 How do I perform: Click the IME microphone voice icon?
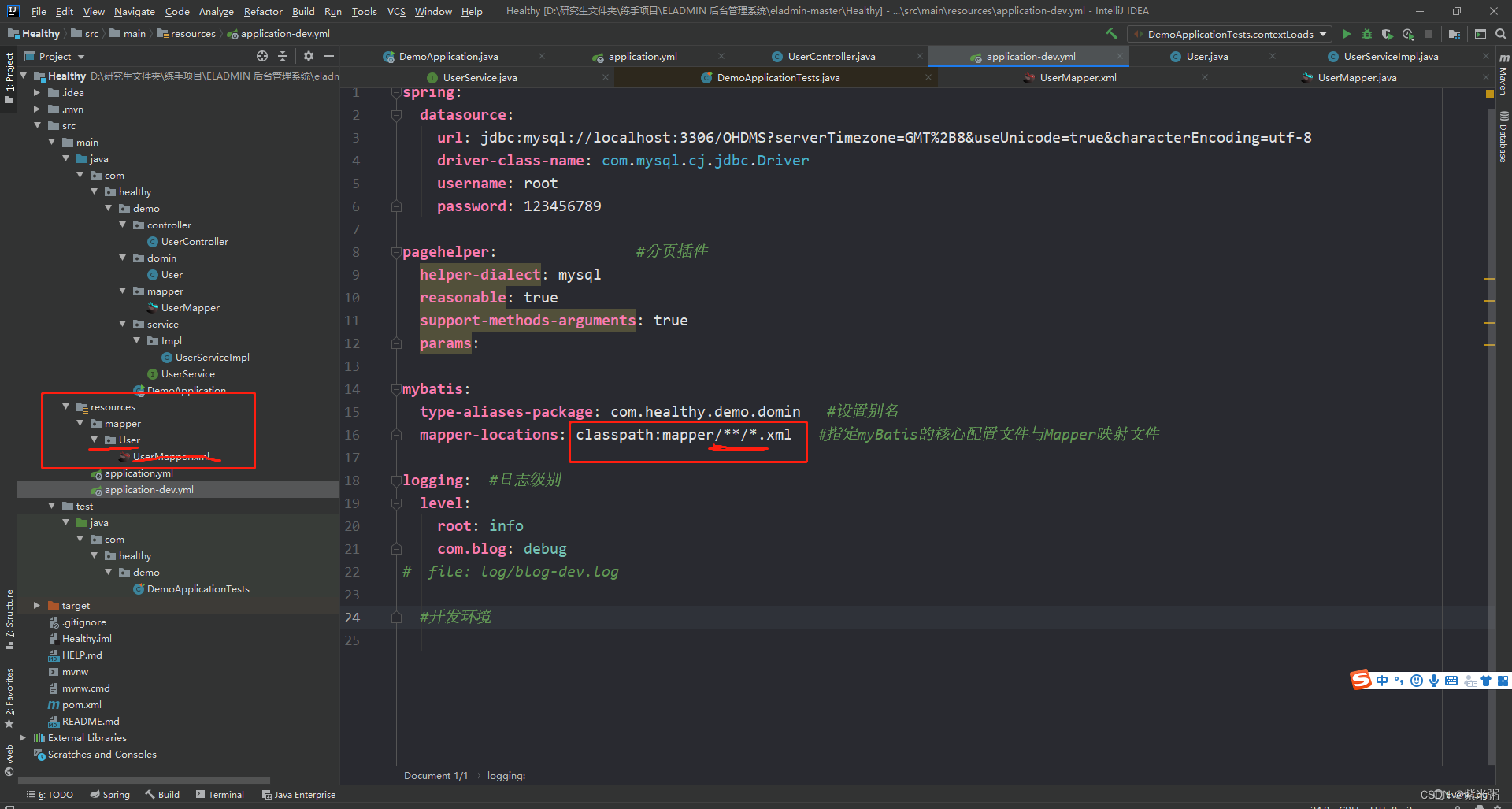tap(1434, 681)
